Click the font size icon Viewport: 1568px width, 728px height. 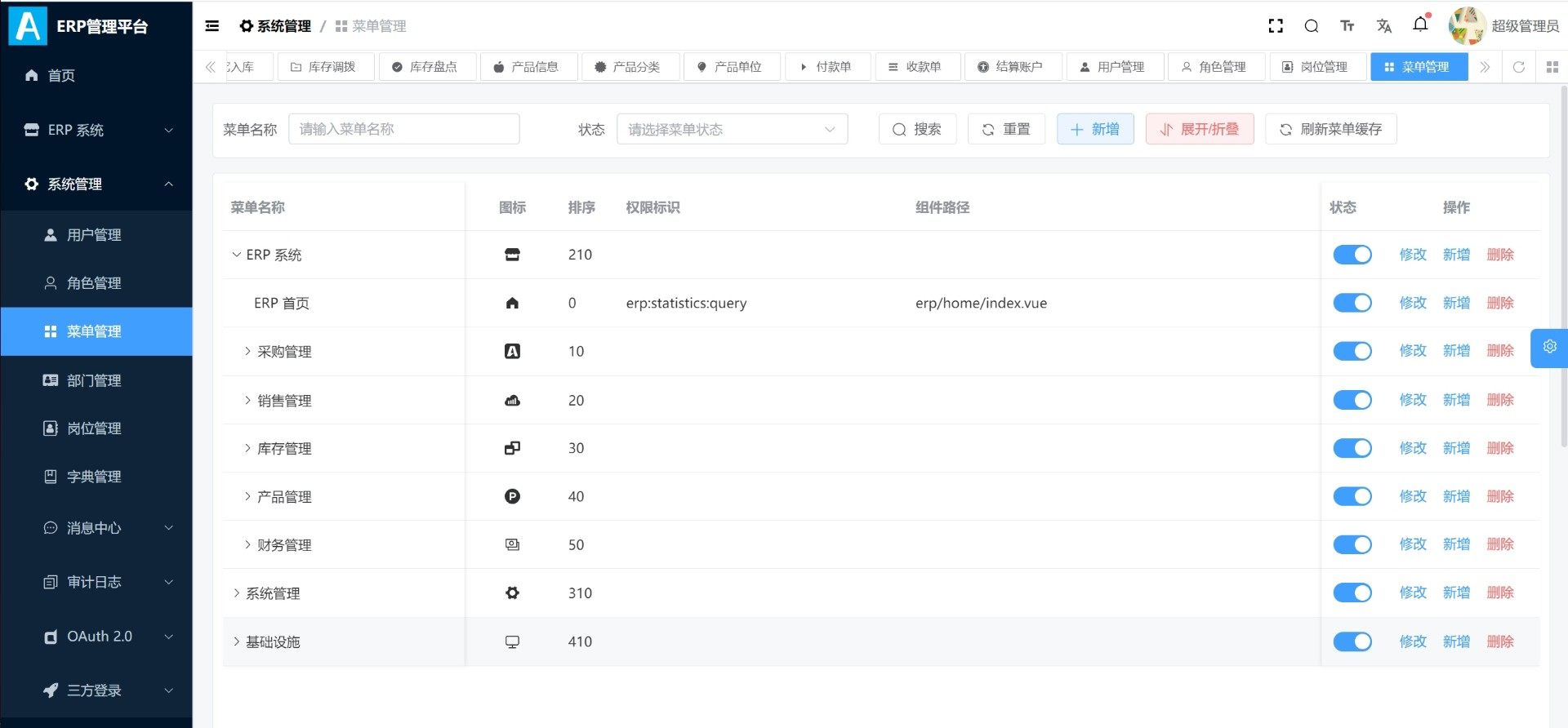pos(1347,26)
